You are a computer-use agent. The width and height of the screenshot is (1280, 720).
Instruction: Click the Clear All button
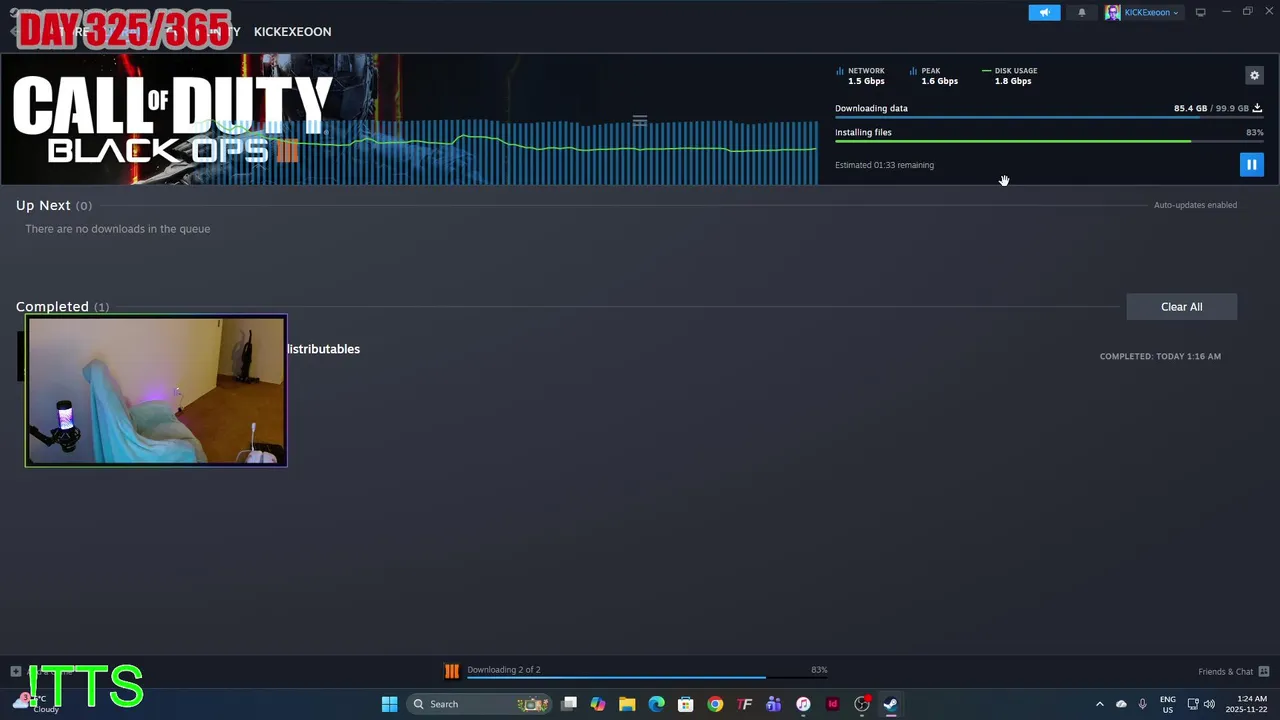tap(1181, 307)
